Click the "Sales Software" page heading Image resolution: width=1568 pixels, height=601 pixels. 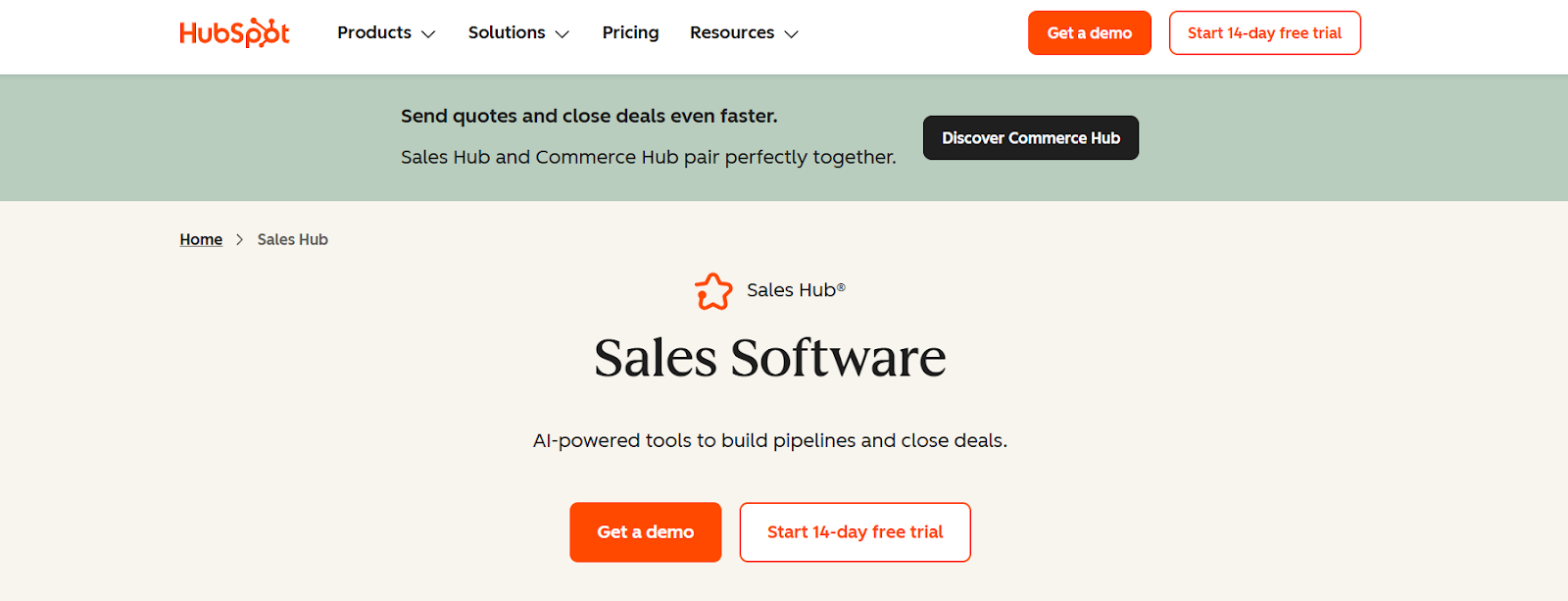pyautogui.click(x=770, y=358)
